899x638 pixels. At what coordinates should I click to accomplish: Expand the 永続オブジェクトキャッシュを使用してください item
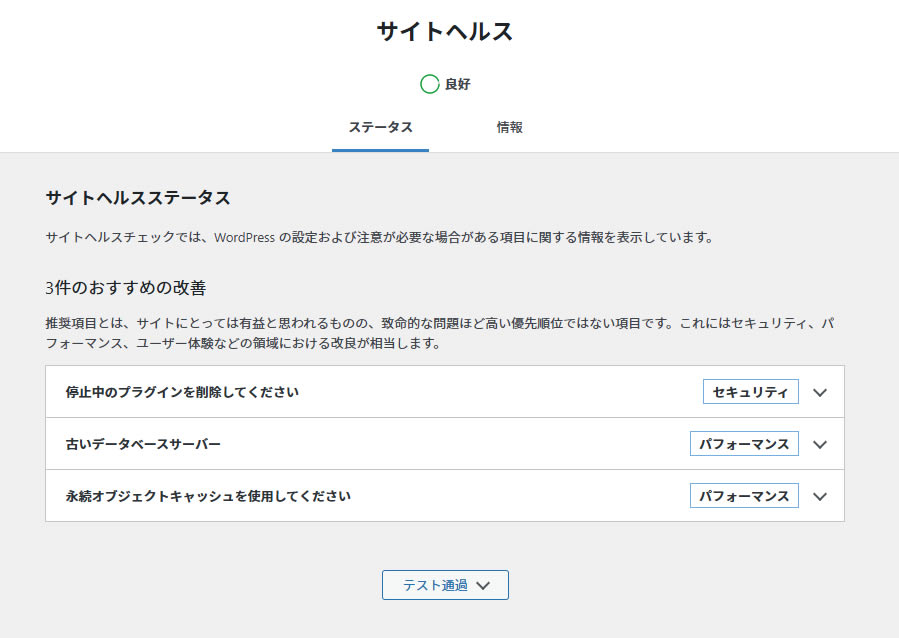(820, 496)
